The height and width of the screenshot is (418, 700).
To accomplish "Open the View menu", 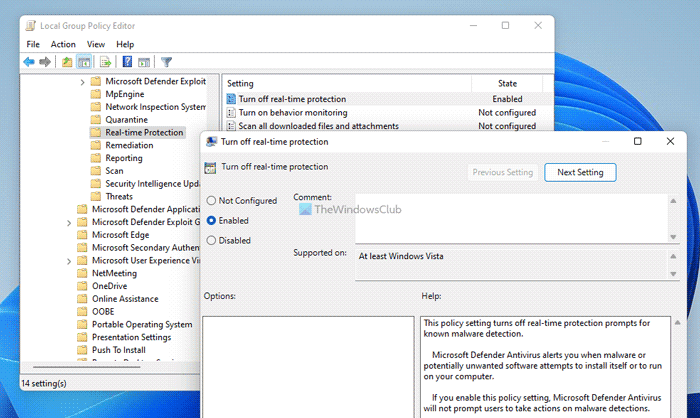I will click(x=96, y=44).
